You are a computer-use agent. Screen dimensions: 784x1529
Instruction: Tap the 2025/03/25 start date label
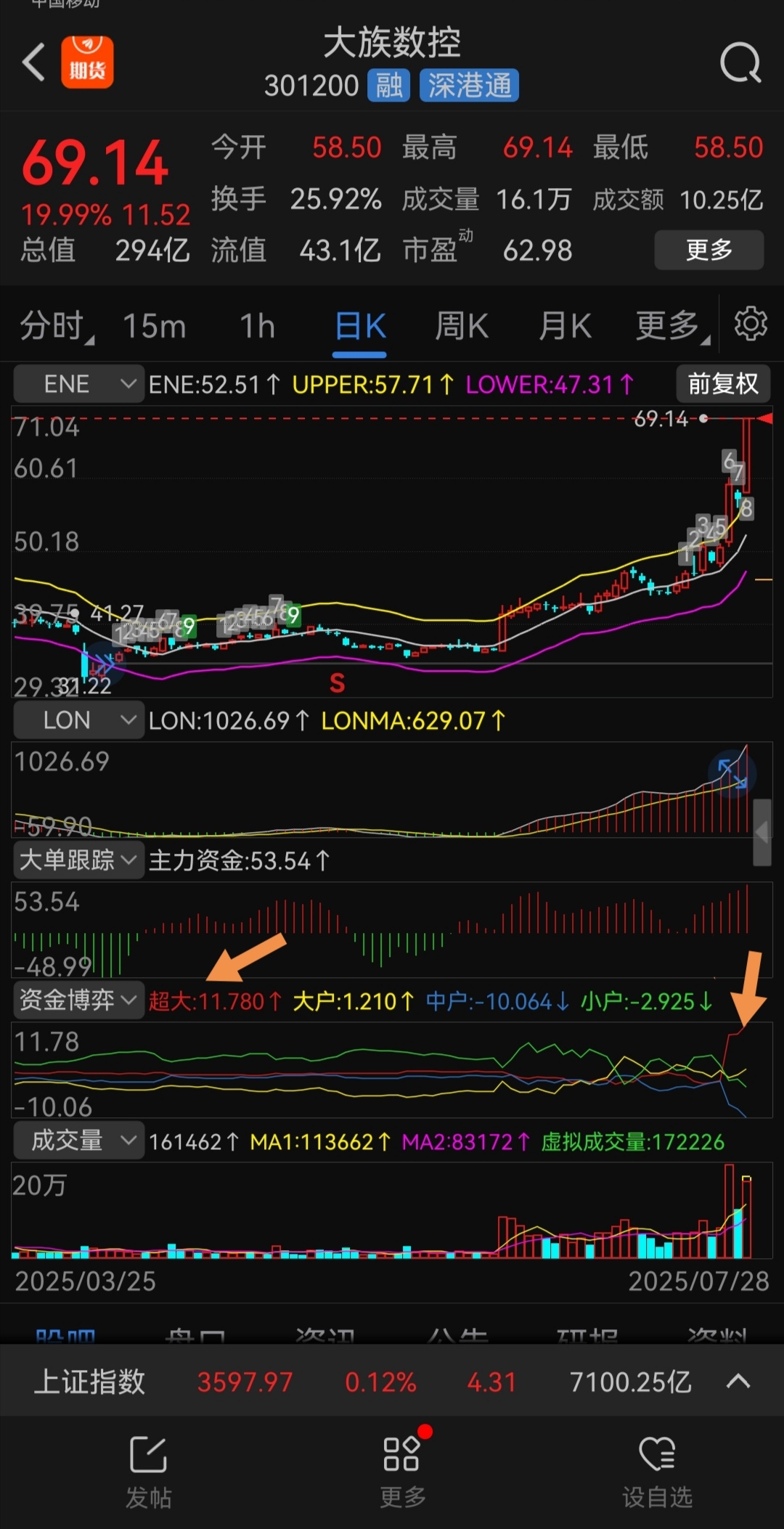pyautogui.click(x=86, y=1281)
